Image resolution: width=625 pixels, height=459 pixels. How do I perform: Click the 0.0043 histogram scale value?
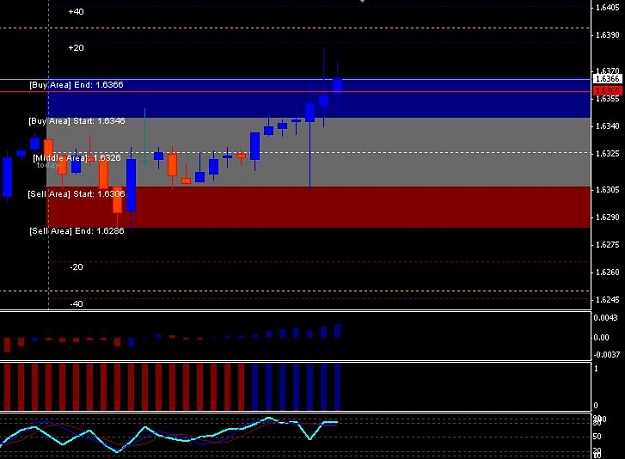click(605, 318)
